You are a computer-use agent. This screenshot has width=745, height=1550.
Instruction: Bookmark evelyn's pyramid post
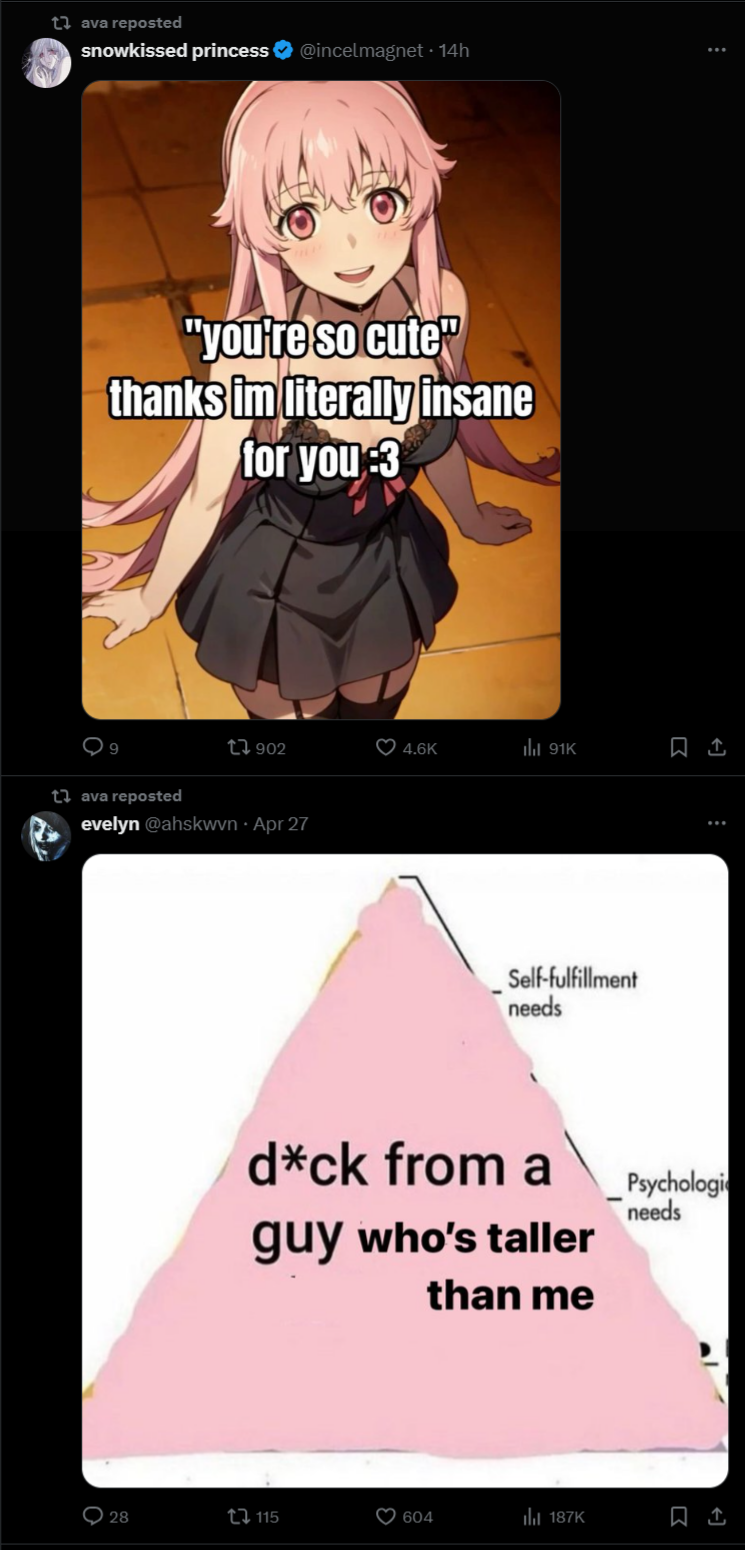pyautogui.click(x=678, y=1517)
